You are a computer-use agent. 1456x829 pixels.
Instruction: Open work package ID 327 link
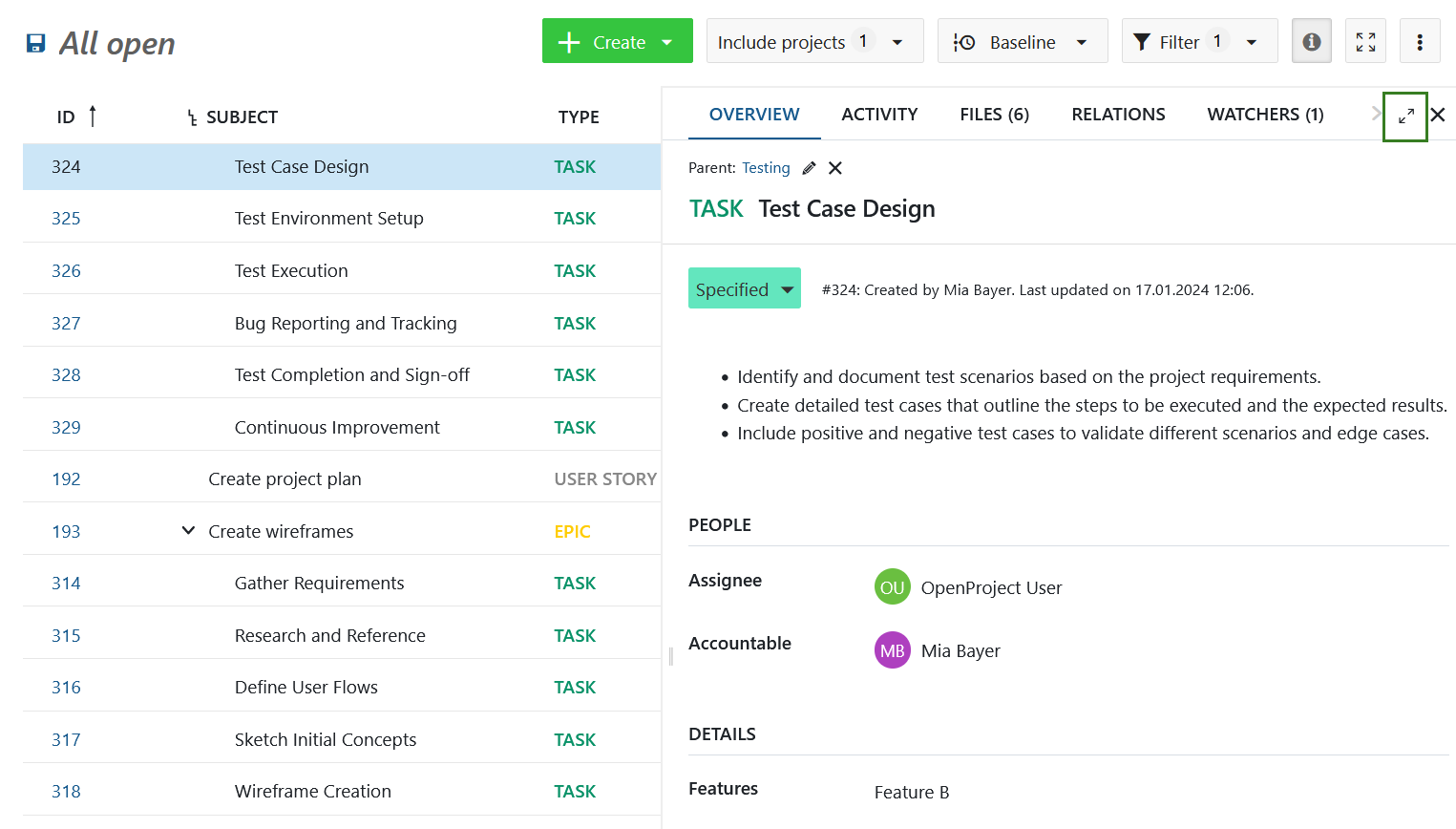(x=66, y=324)
